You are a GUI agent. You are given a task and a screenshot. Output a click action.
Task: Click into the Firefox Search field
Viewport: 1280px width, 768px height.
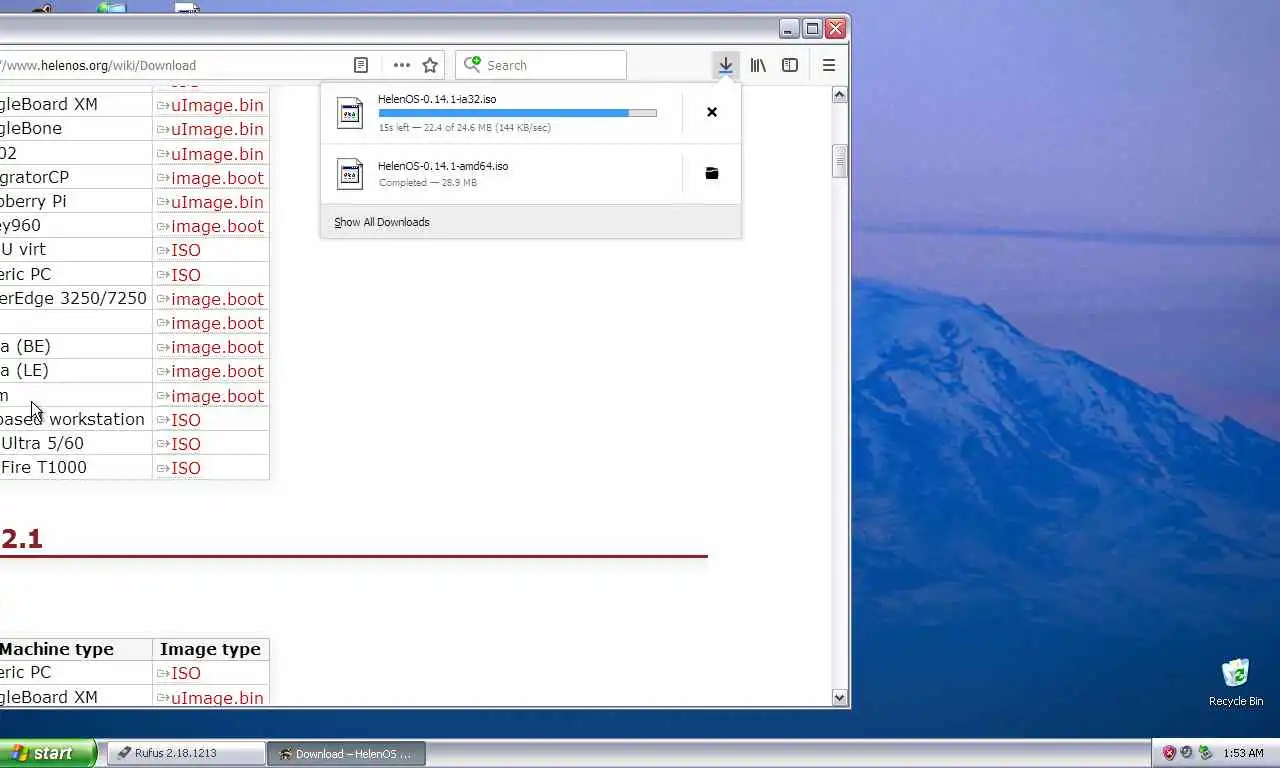tap(541, 65)
